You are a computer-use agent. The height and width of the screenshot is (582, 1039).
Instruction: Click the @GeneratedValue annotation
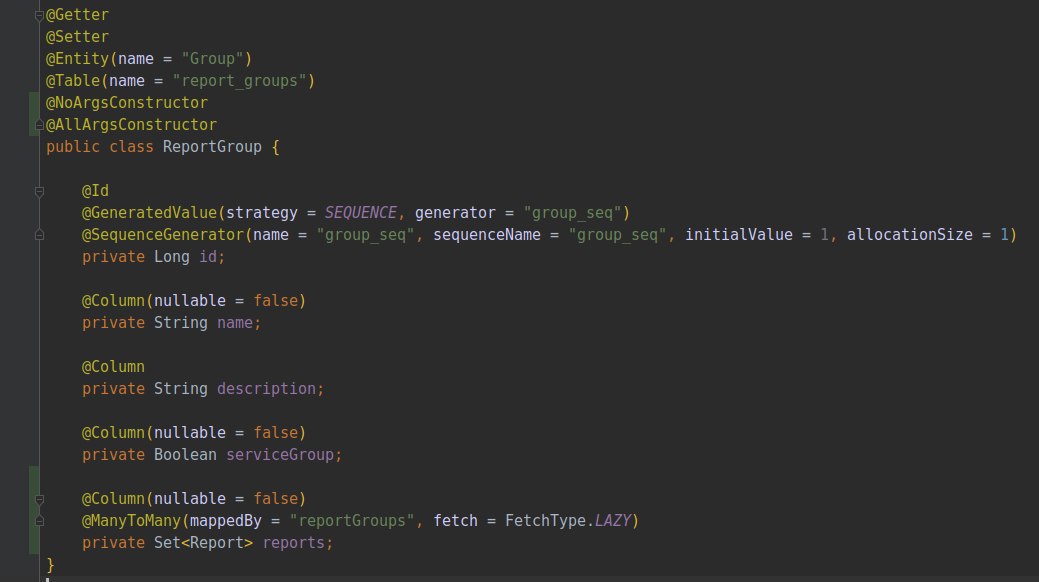(149, 212)
